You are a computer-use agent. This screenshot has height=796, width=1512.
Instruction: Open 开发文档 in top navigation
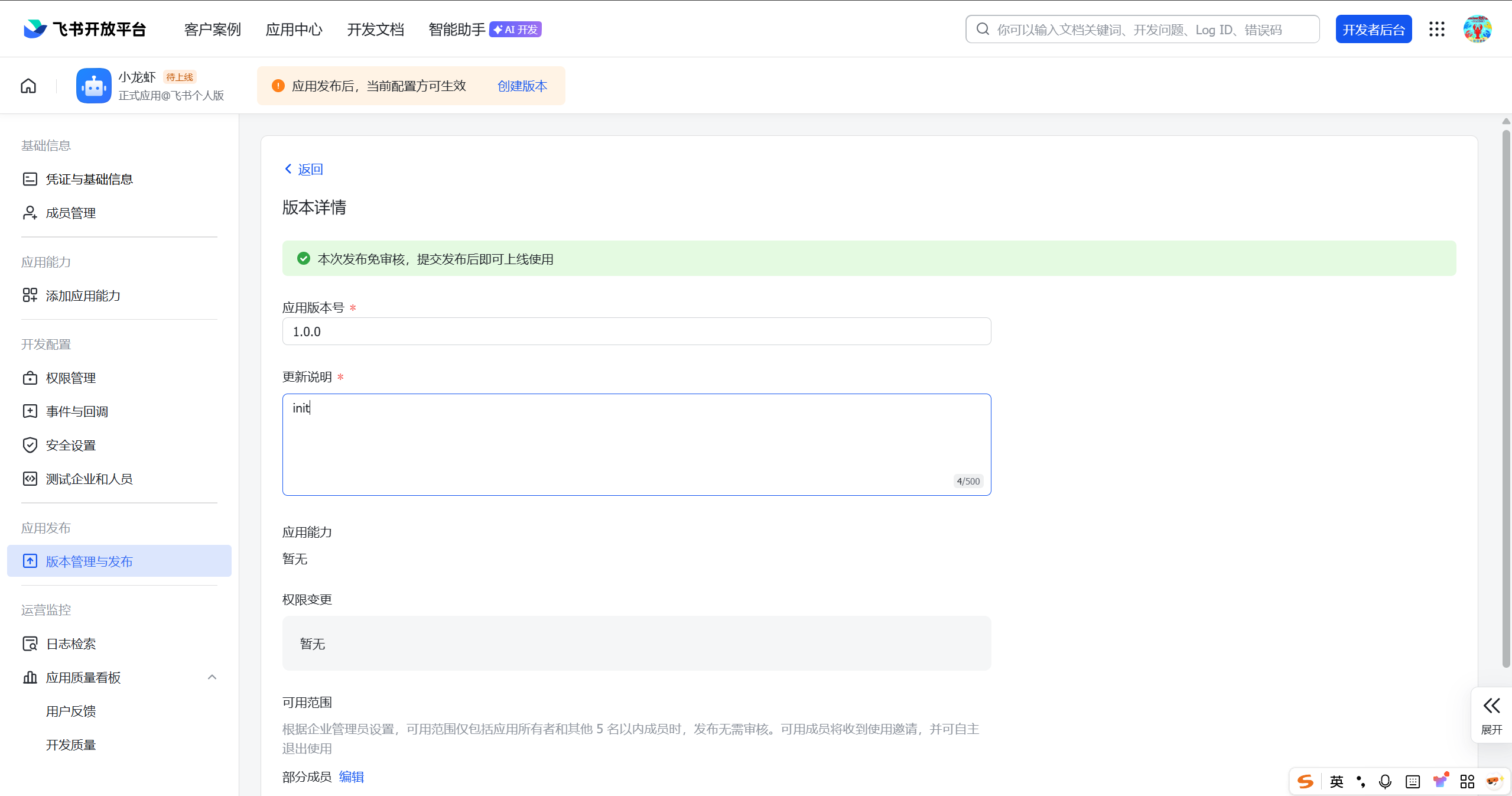click(x=375, y=30)
